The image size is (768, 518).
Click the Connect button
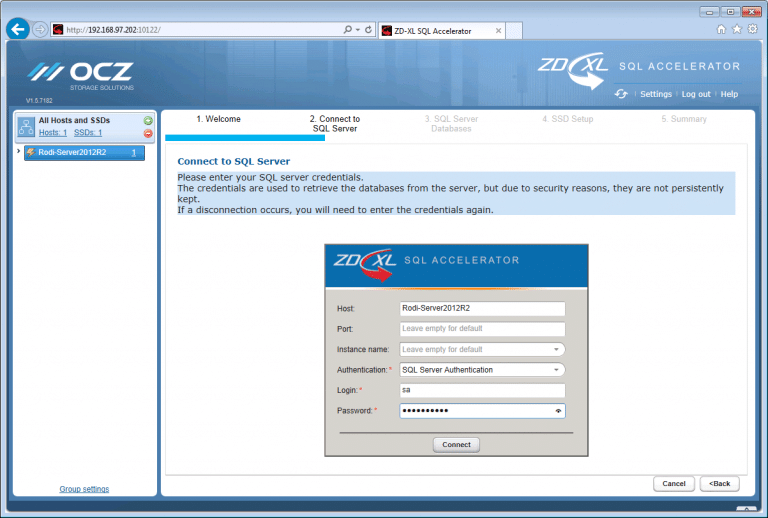click(x=456, y=445)
